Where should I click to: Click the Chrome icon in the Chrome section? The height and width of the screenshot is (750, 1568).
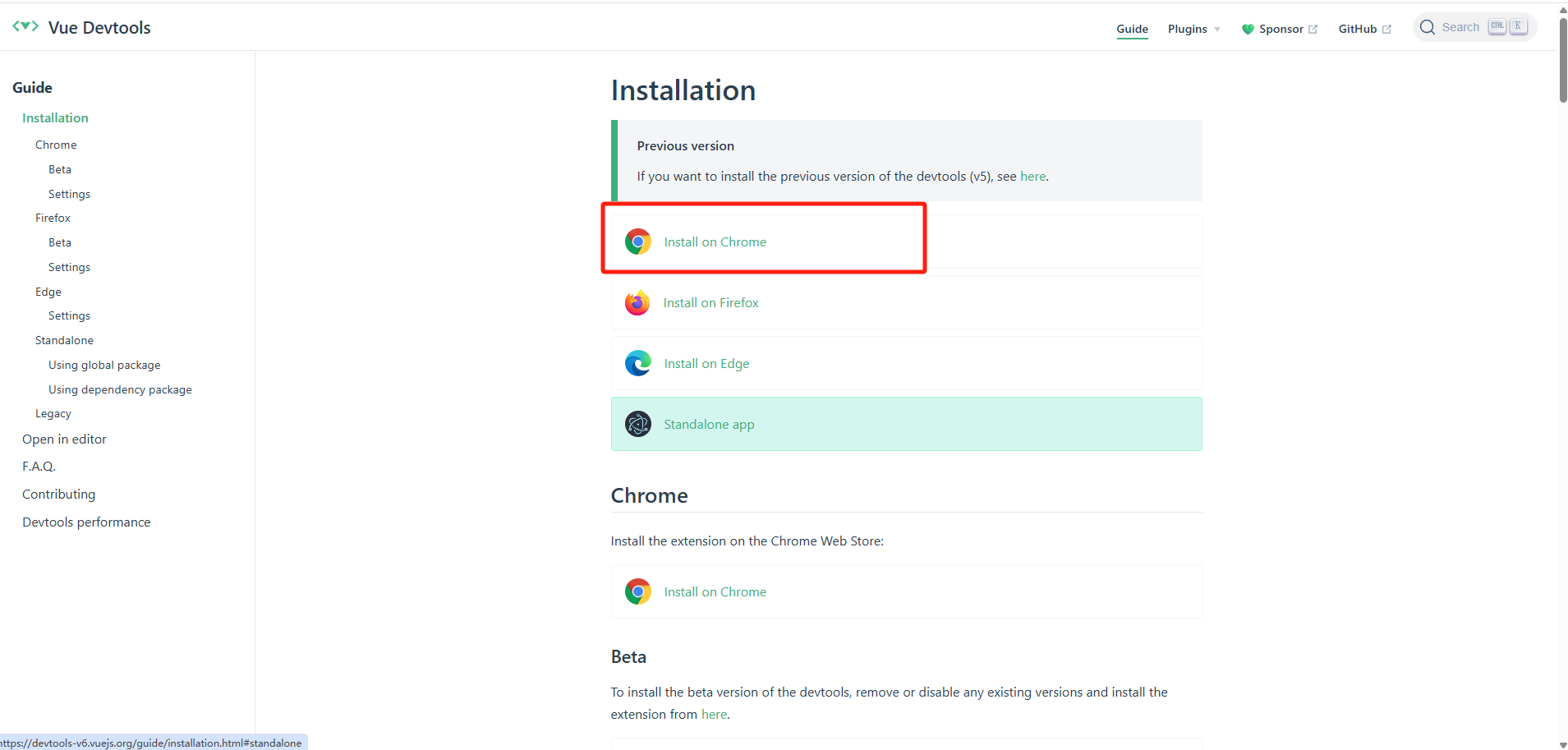[x=637, y=591]
